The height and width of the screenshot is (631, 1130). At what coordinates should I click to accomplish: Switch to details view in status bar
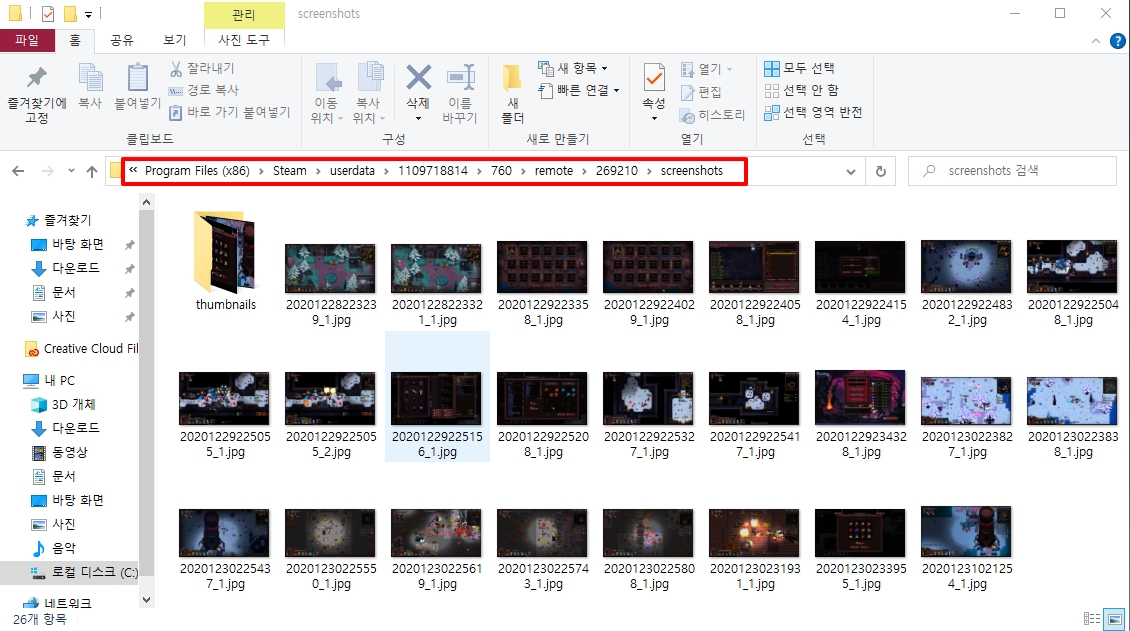click(1093, 619)
